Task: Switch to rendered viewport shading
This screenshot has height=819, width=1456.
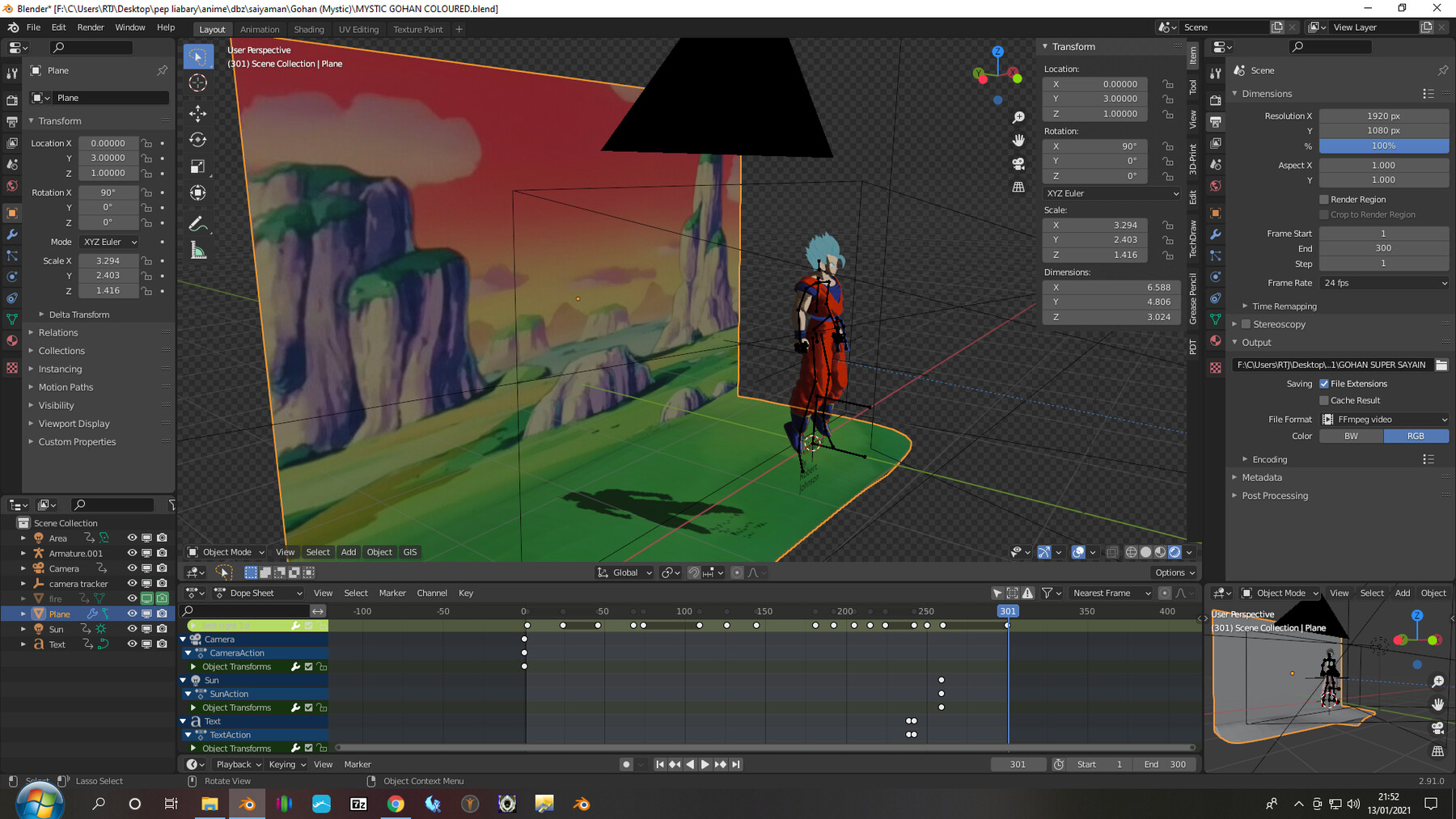Action: click(x=1175, y=552)
